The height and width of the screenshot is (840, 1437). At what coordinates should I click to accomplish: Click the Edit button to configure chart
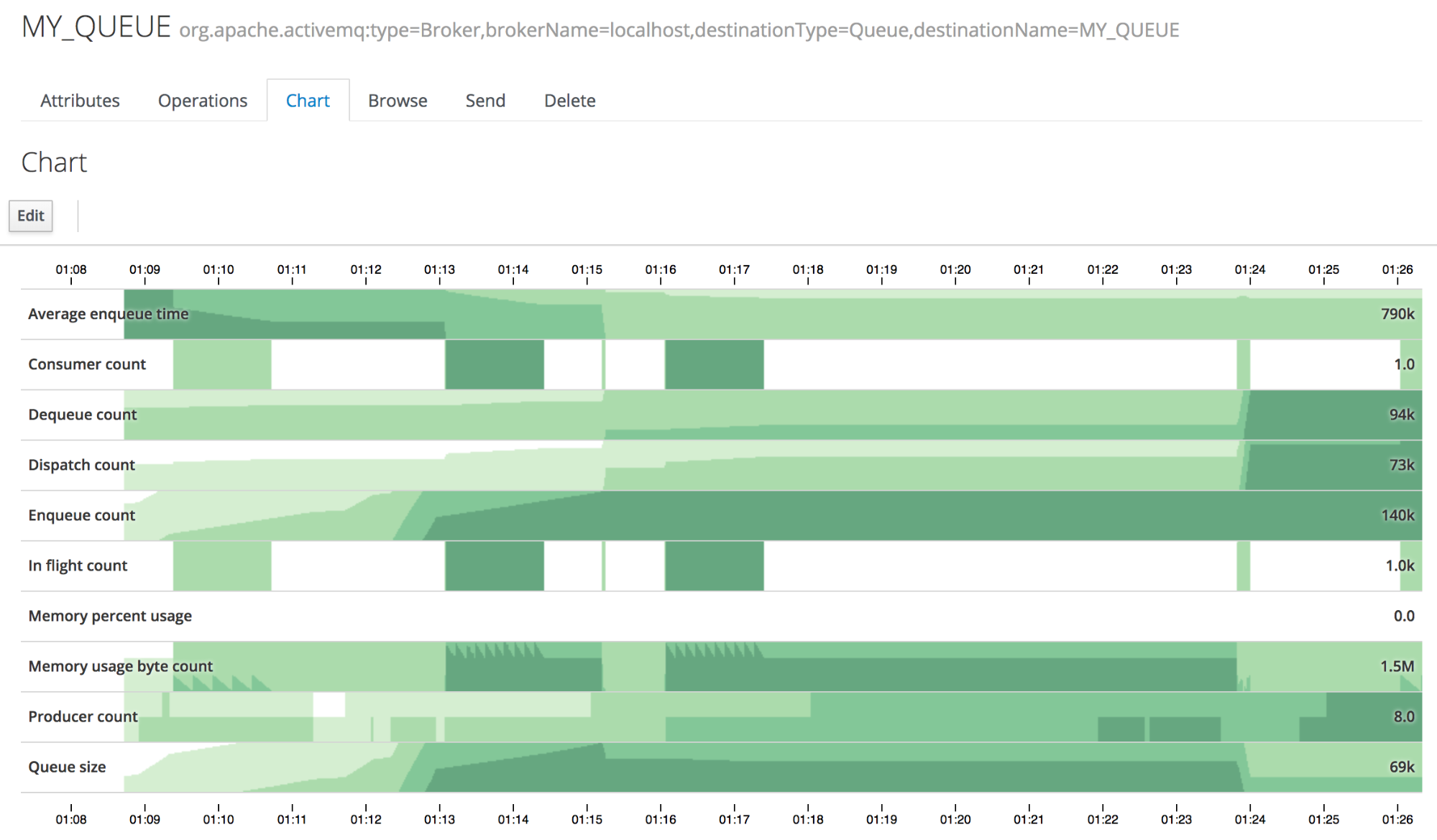(30, 216)
